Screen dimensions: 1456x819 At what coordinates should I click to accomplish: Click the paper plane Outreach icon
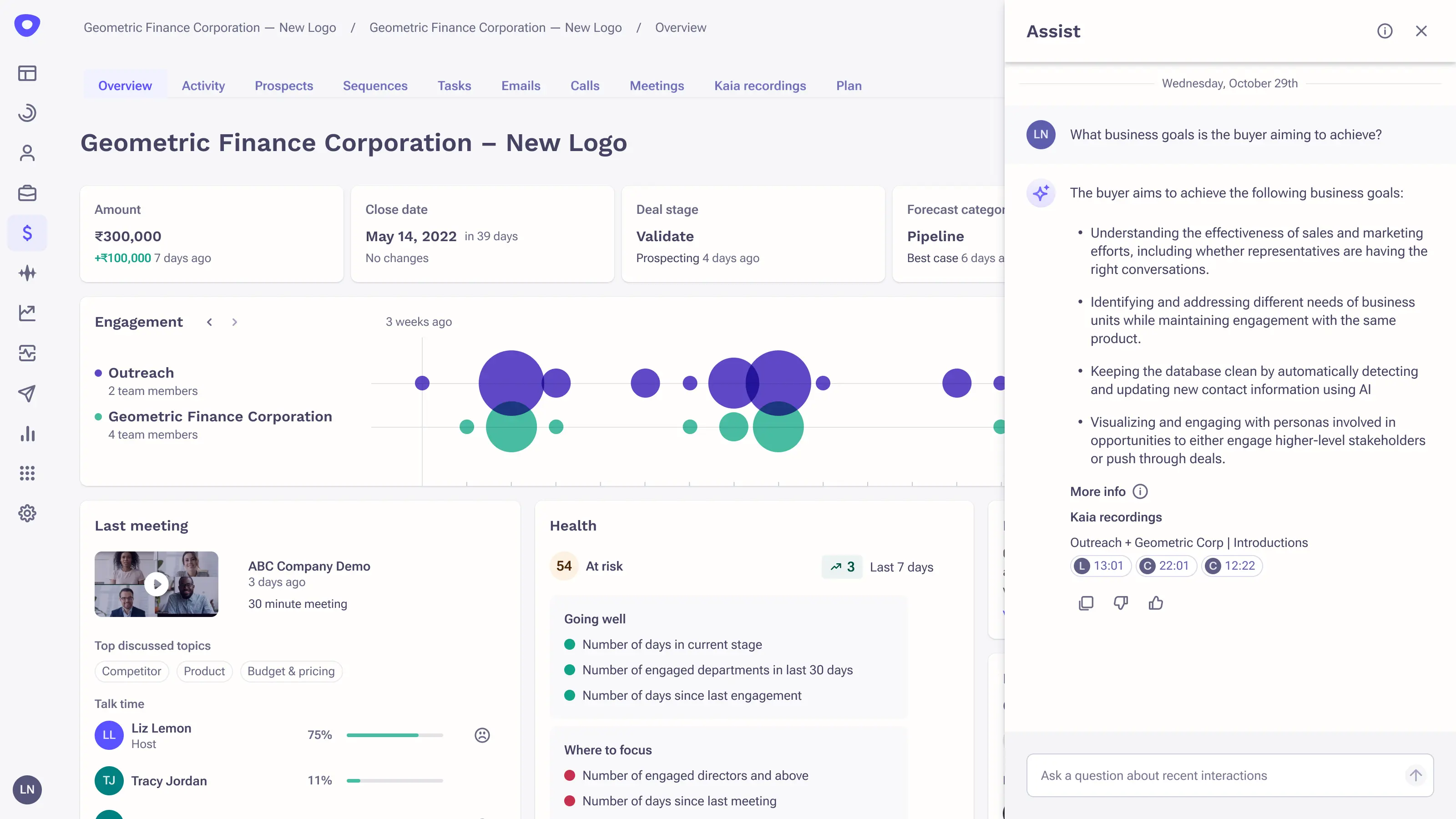point(27,394)
